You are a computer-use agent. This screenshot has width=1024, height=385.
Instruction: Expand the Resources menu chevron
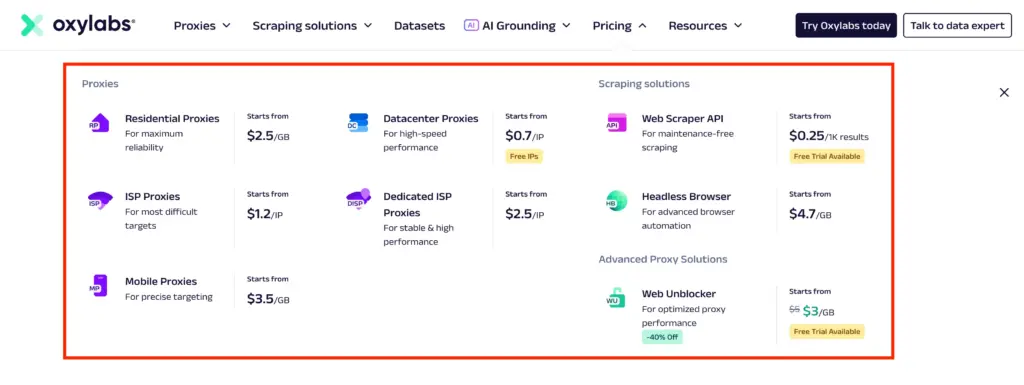click(738, 25)
